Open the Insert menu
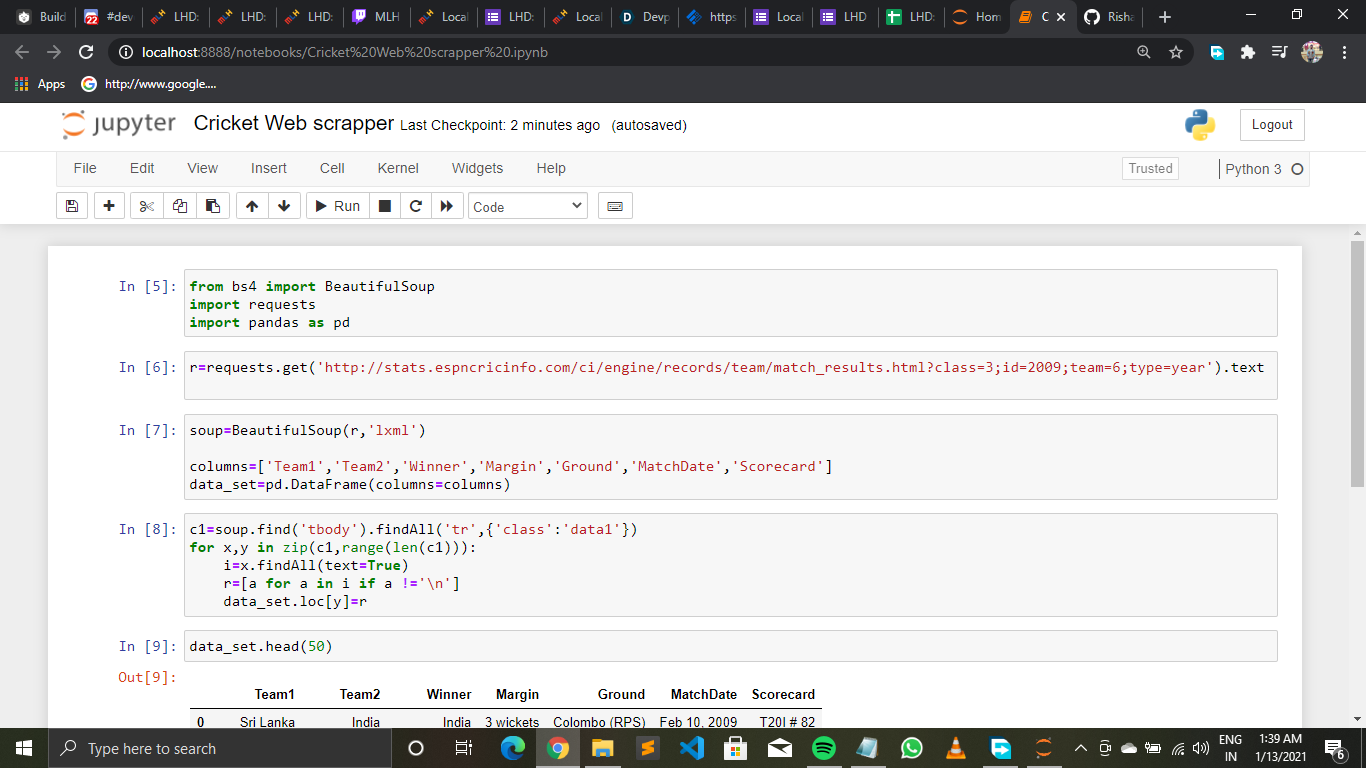1366x768 pixels. pyautogui.click(x=269, y=168)
